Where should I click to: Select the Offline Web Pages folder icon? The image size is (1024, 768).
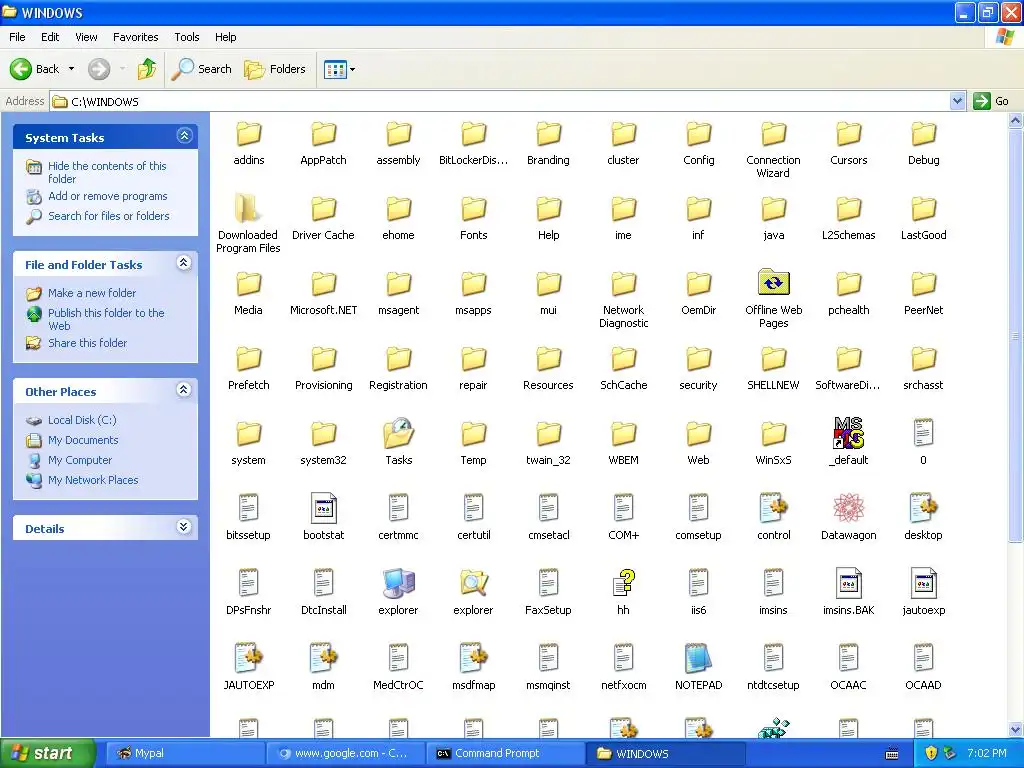point(774,283)
